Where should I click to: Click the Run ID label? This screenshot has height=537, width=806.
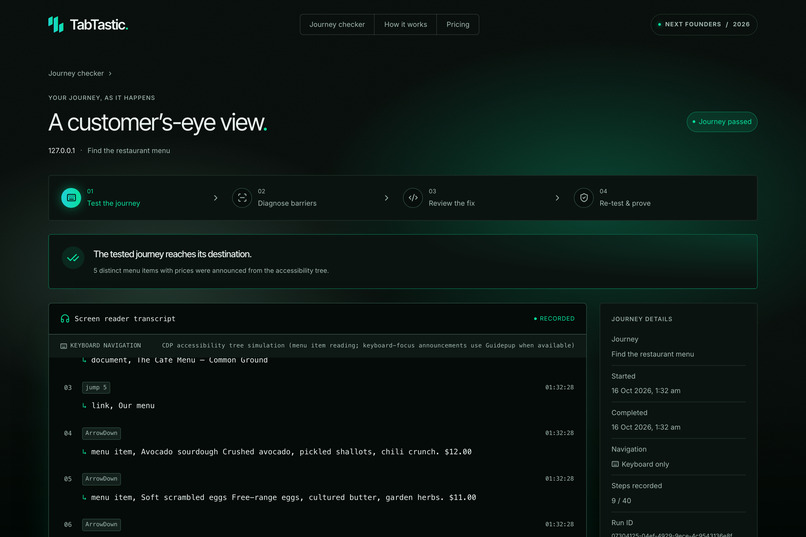point(622,523)
